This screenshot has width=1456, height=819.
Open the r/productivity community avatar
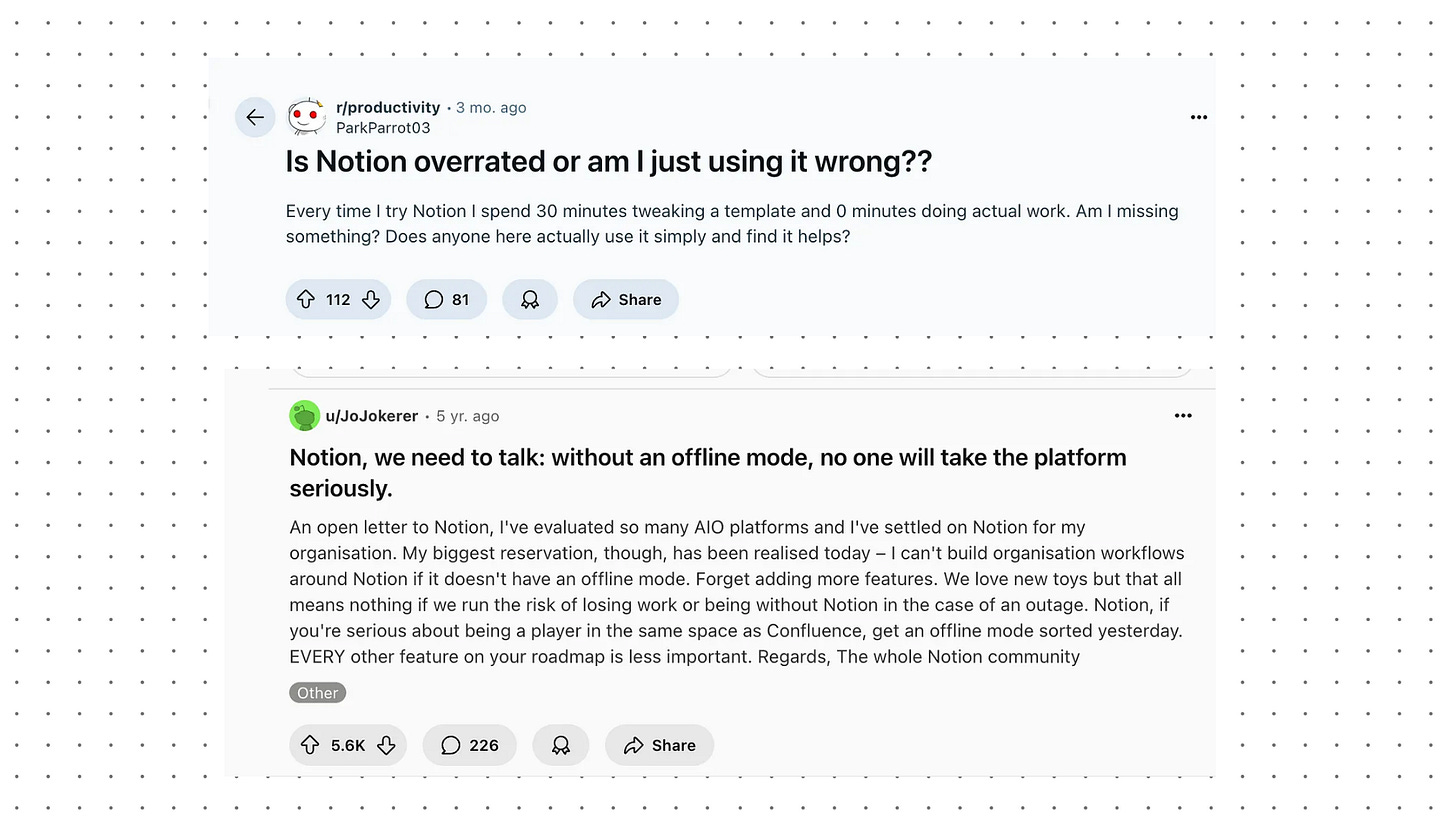(x=306, y=117)
